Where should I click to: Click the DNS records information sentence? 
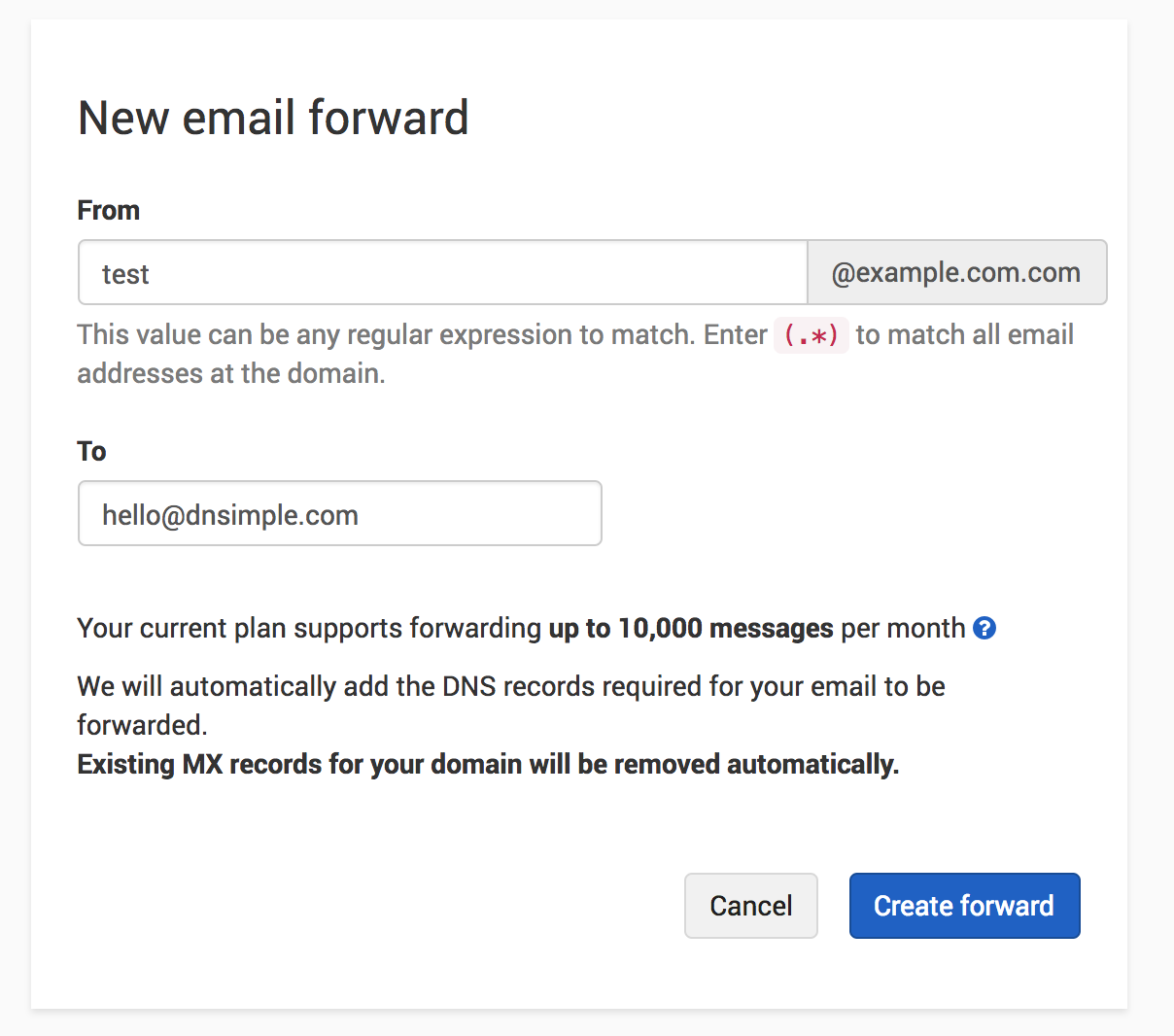[x=511, y=687]
